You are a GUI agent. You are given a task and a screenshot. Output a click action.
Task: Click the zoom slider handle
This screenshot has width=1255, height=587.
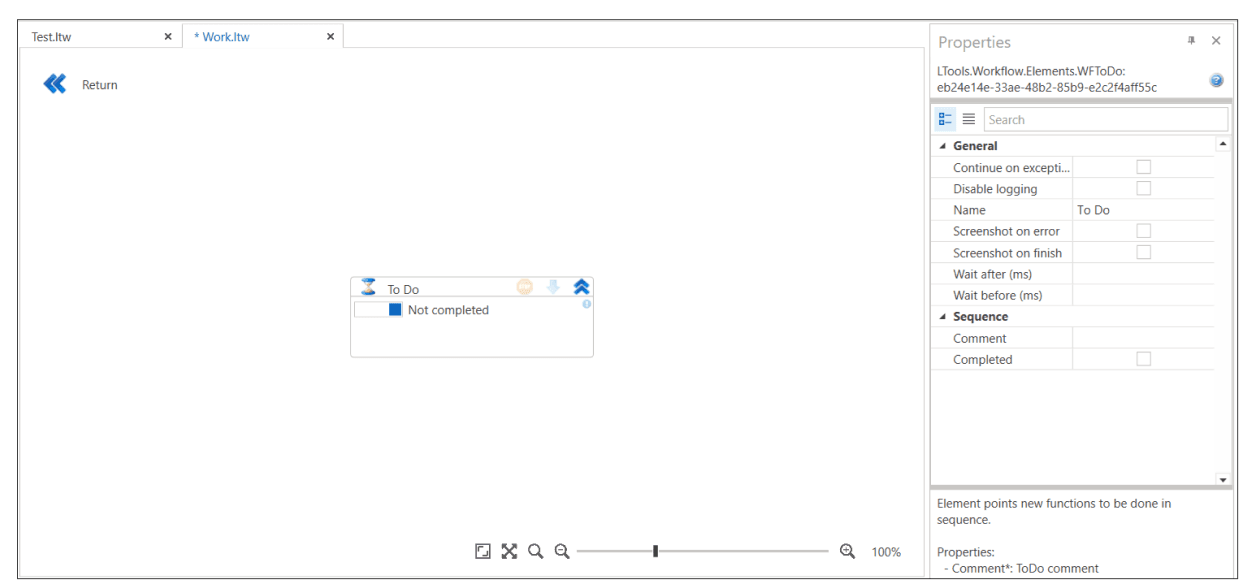[655, 551]
